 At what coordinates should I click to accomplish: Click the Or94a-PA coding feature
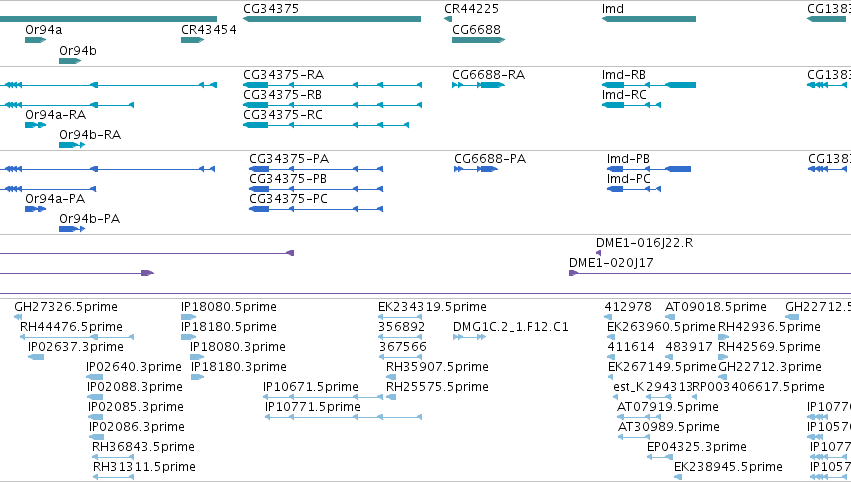pyautogui.click(x=35, y=209)
